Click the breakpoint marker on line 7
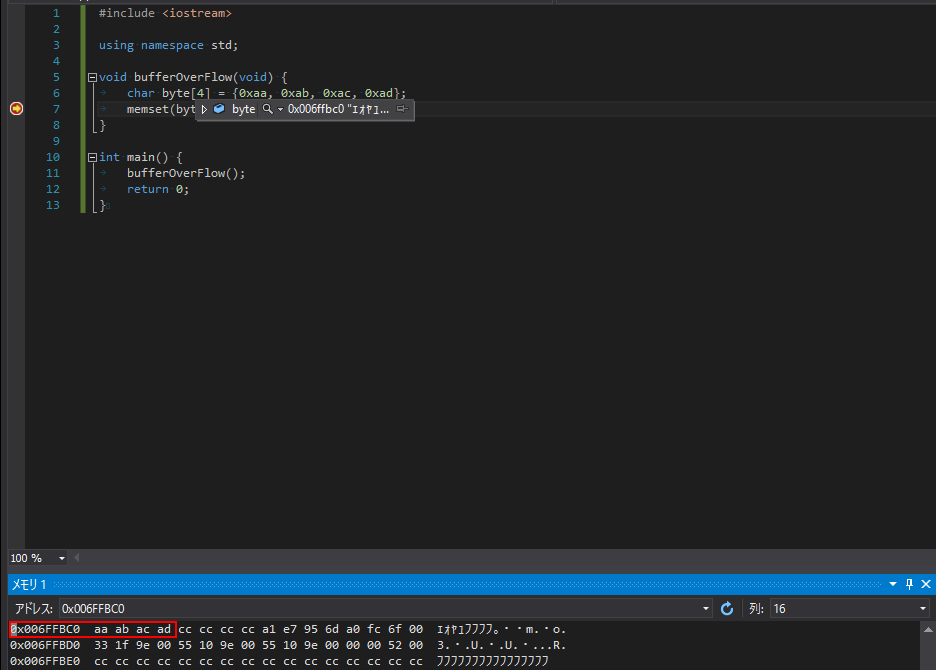The width and height of the screenshot is (936, 670). pos(17,109)
